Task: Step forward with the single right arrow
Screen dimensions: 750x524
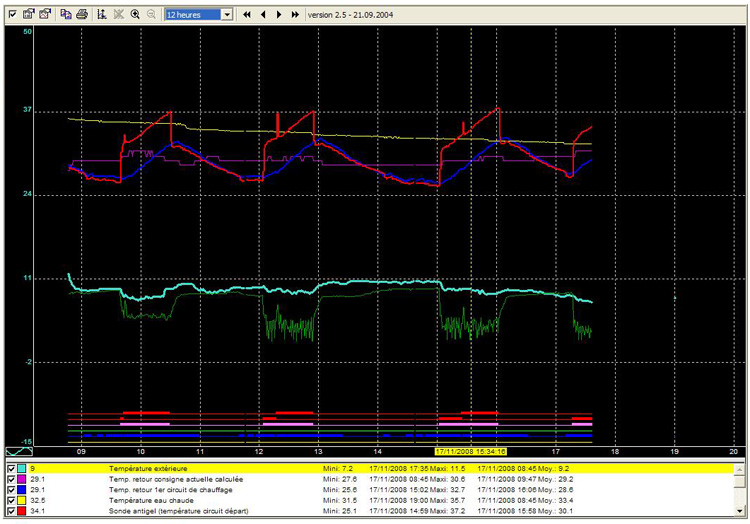Action: click(279, 15)
